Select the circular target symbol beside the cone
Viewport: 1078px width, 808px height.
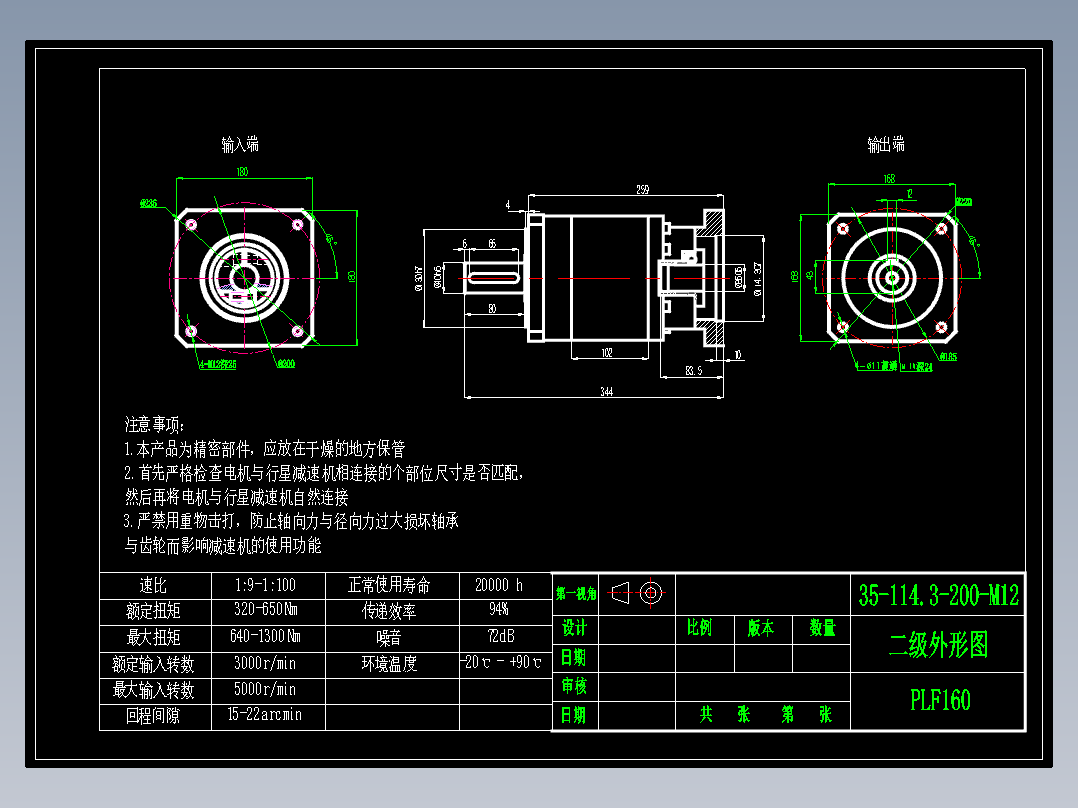pos(652,592)
